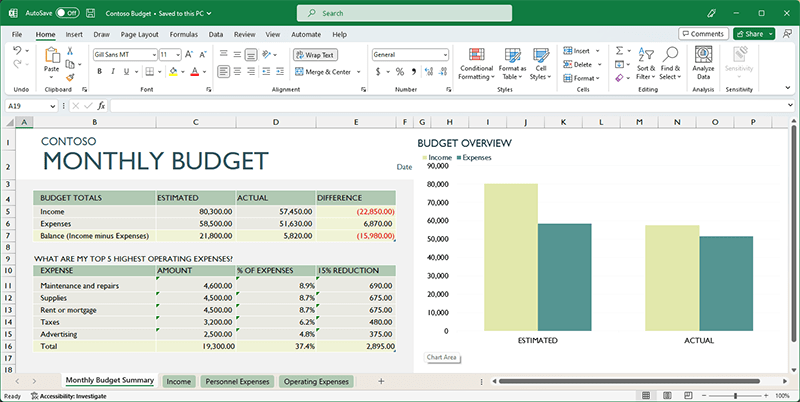Apply bold formatting to the selection
The width and height of the screenshot is (800, 402).
(100, 71)
